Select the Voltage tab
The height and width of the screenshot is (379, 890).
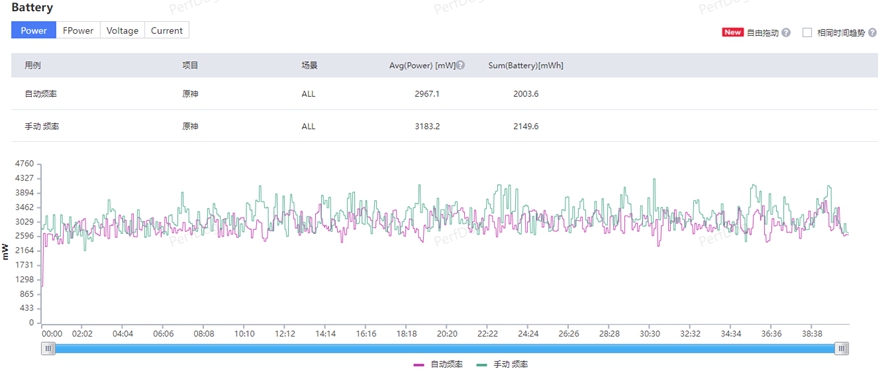(x=123, y=31)
